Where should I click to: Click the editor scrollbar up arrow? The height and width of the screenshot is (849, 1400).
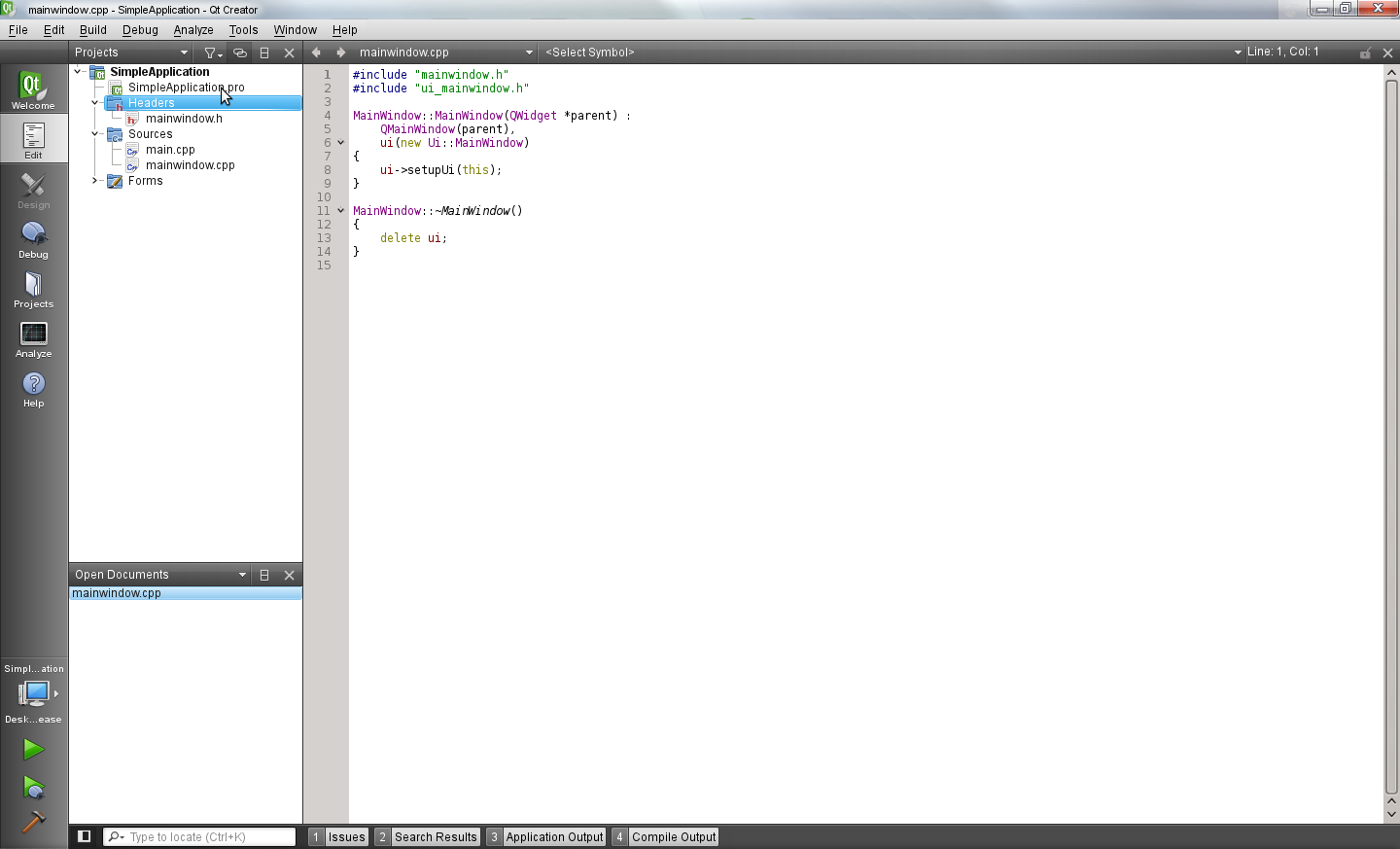[1391, 73]
